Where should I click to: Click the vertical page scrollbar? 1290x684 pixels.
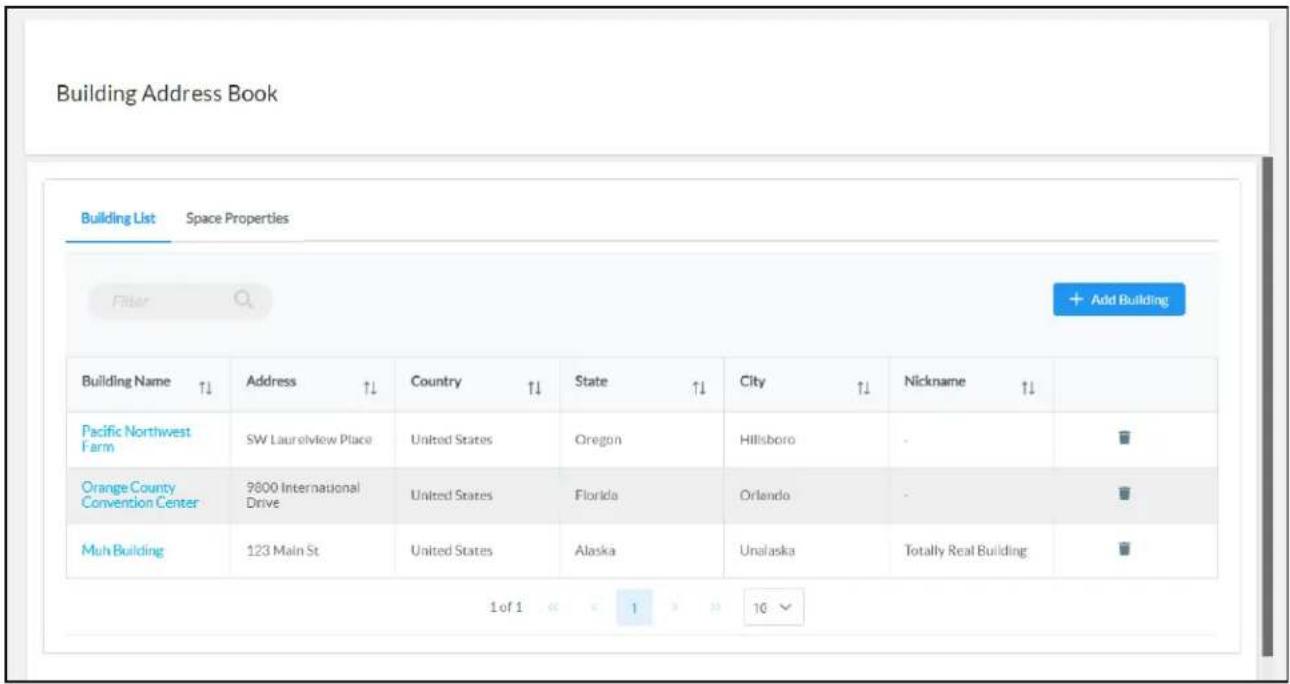coord(1269,405)
